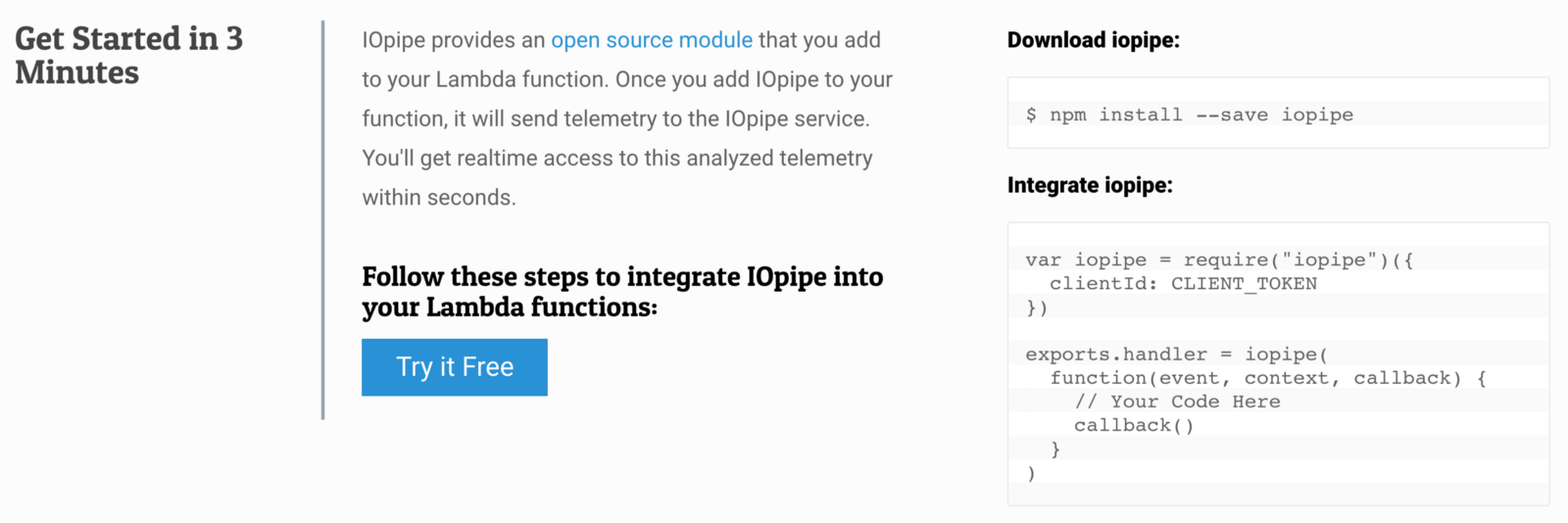Click the "IOpipe provides an" intro text

[453, 40]
